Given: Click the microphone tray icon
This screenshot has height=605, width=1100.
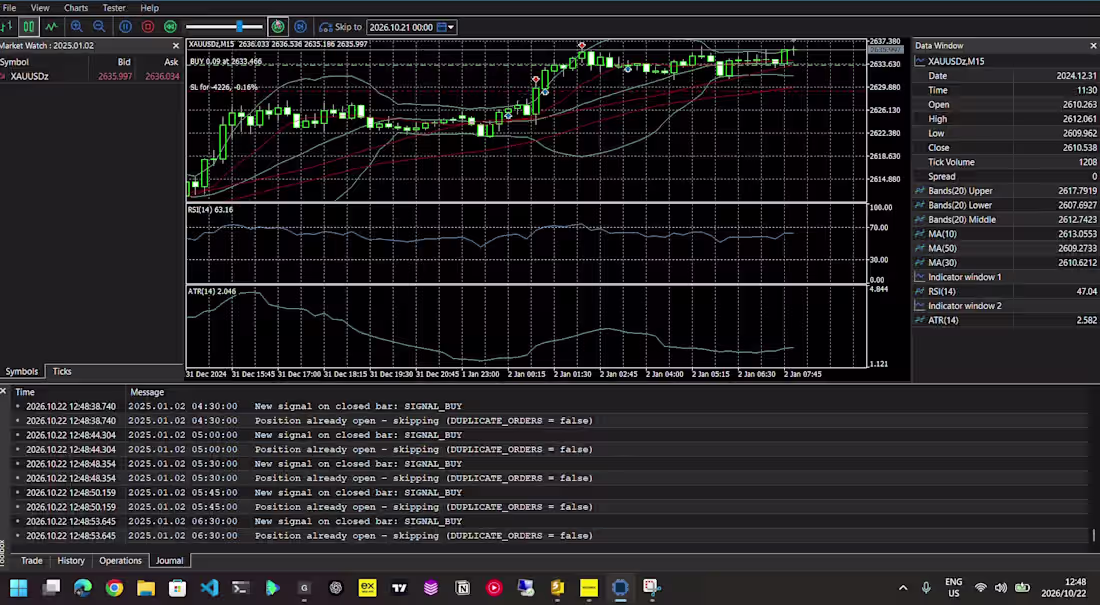Looking at the screenshot, I should click(x=926, y=587).
